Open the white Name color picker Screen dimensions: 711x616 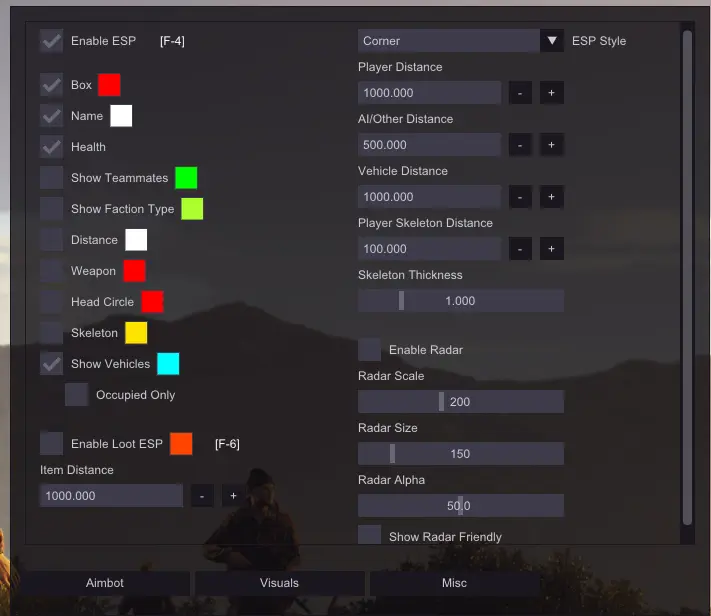[121, 116]
